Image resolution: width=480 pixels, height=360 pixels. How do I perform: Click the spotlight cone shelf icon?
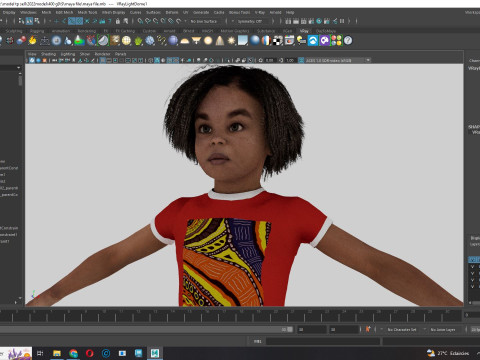click(x=220, y=41)
